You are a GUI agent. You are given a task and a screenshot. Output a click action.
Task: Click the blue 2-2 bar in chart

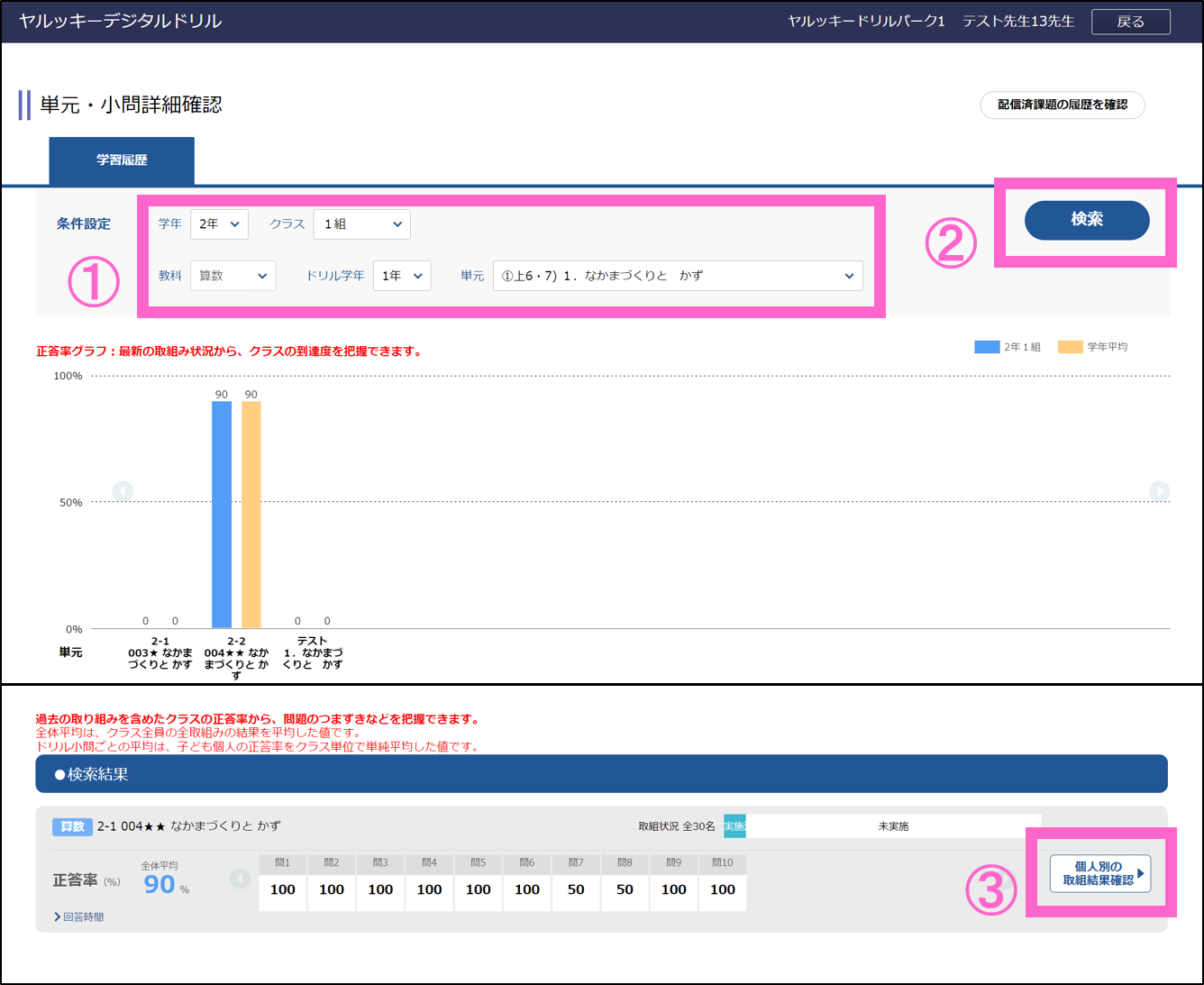(x=222, y=514)
